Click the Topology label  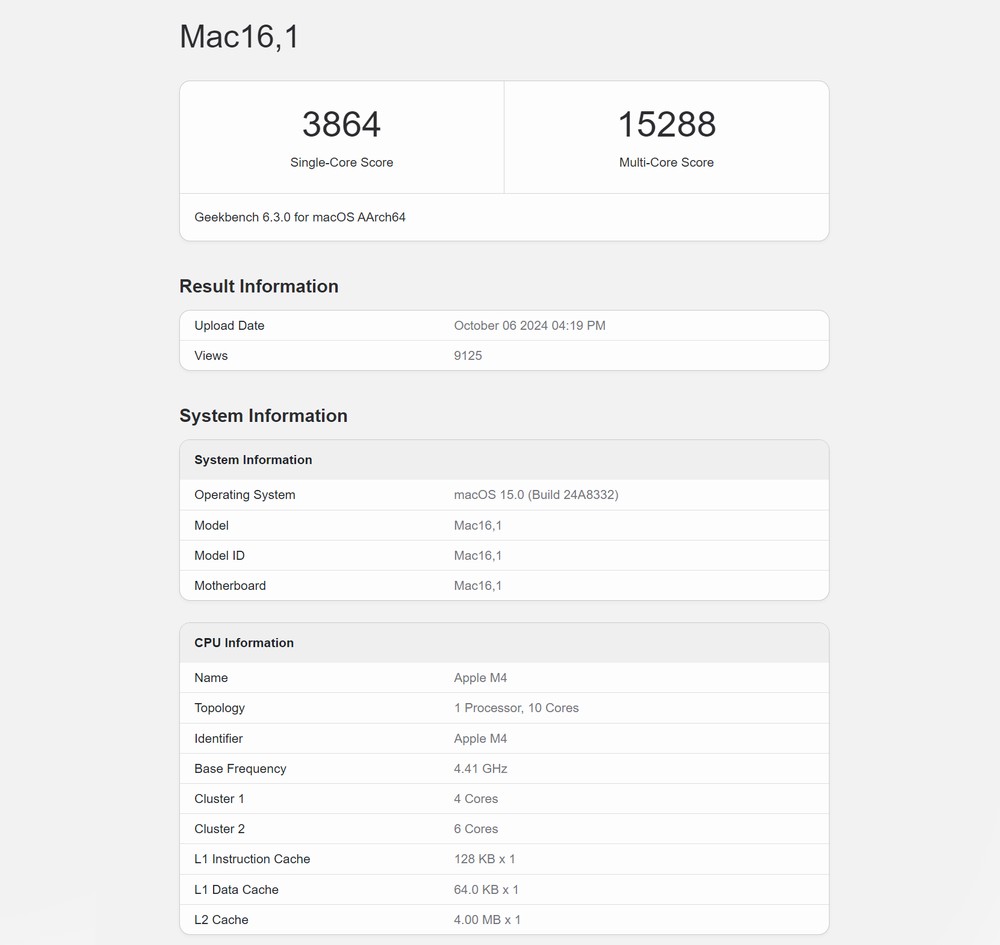click(219, 708)
